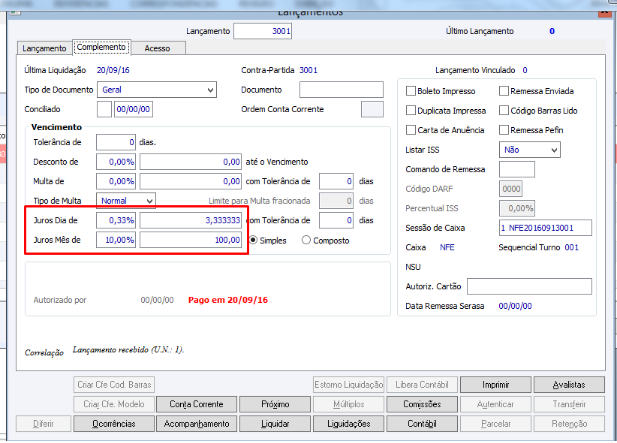Click the Ordem Conta Corrente field

(372, 109)
